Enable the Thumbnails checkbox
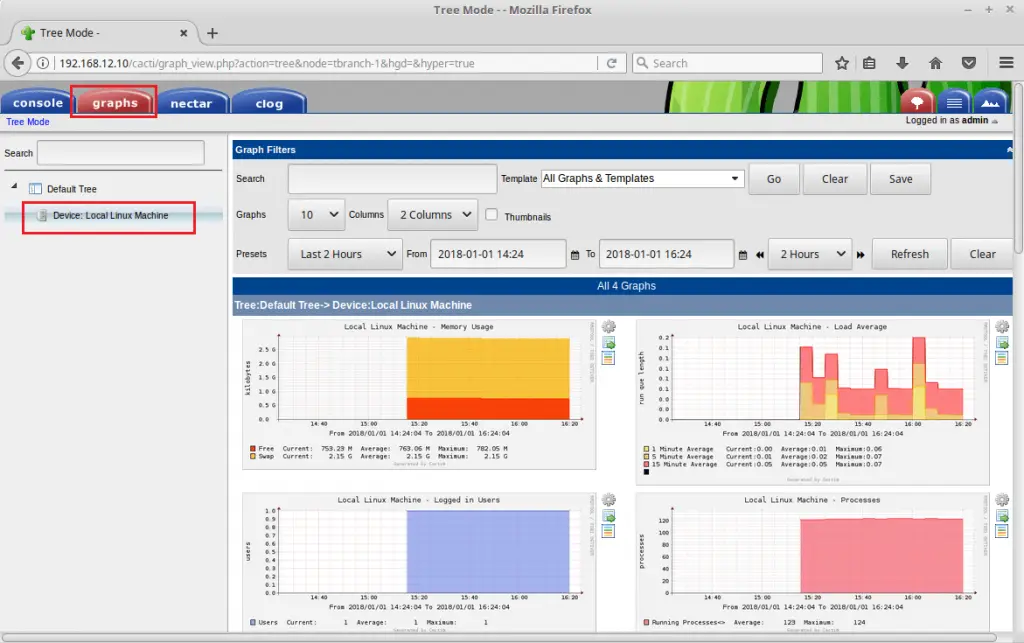This screenshot has width=1024, height=643. (491, 215)
